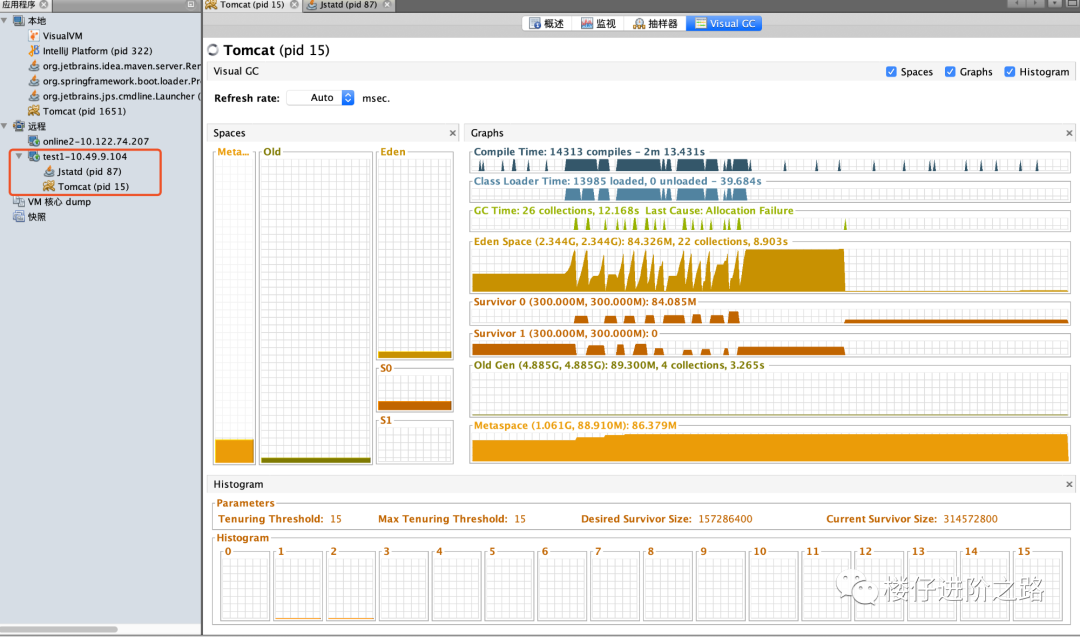The width and height of the screenshot is (1080, 637).
Task: Click the Tenuring Threshold value 15
Action: tap(335, 519)
